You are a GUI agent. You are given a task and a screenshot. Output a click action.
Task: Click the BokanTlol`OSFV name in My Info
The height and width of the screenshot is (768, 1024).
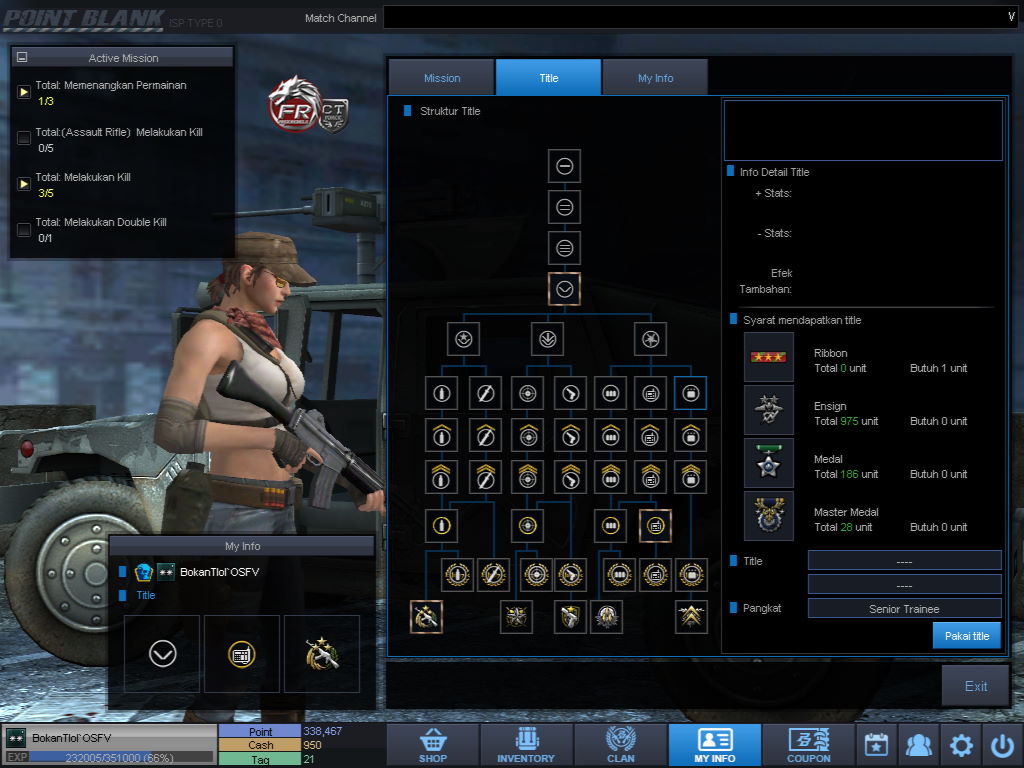point(219,572)
